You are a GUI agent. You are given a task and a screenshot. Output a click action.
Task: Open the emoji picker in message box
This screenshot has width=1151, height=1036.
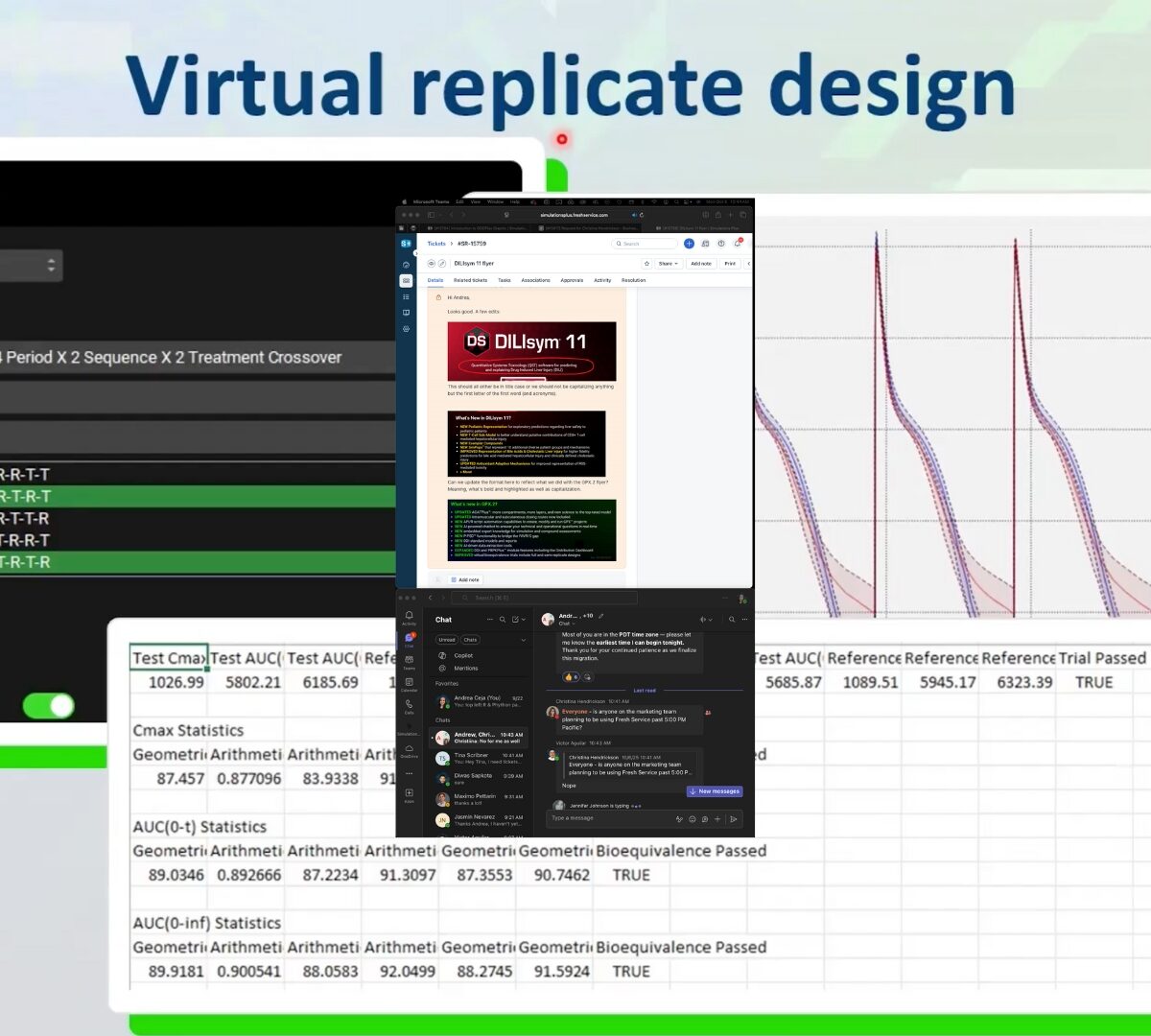click(692, 819)
